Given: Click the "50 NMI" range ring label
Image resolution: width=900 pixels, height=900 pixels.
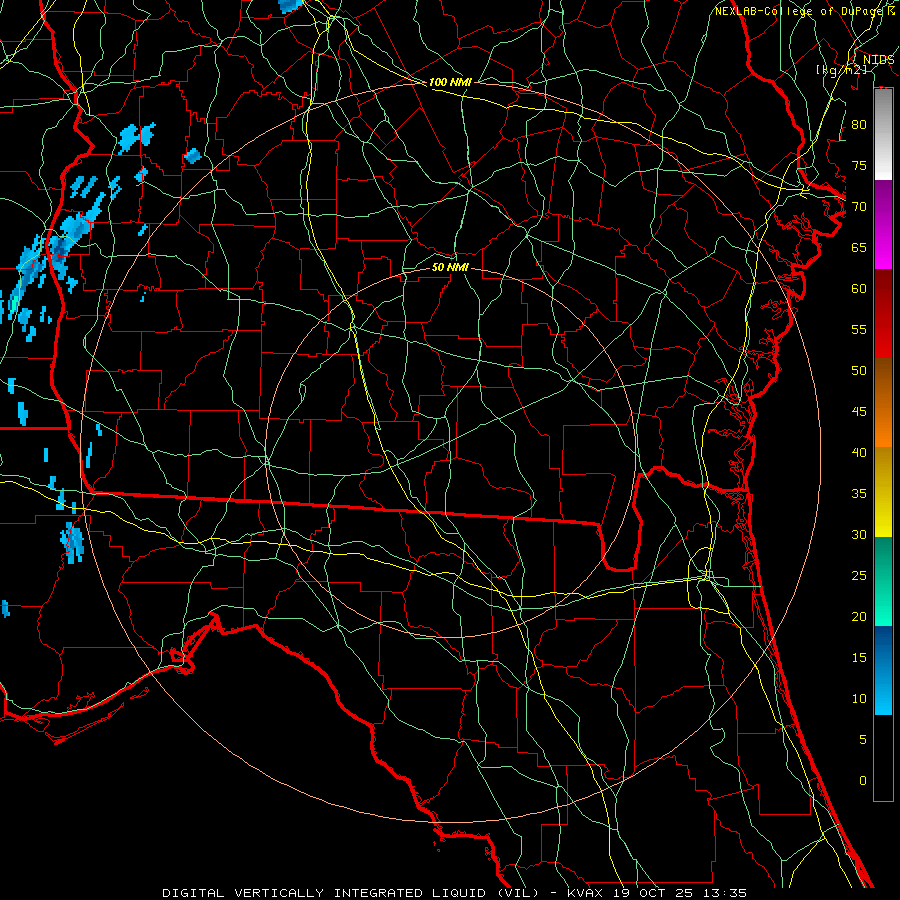Looking at the screenshot, I should coord(450,267).
